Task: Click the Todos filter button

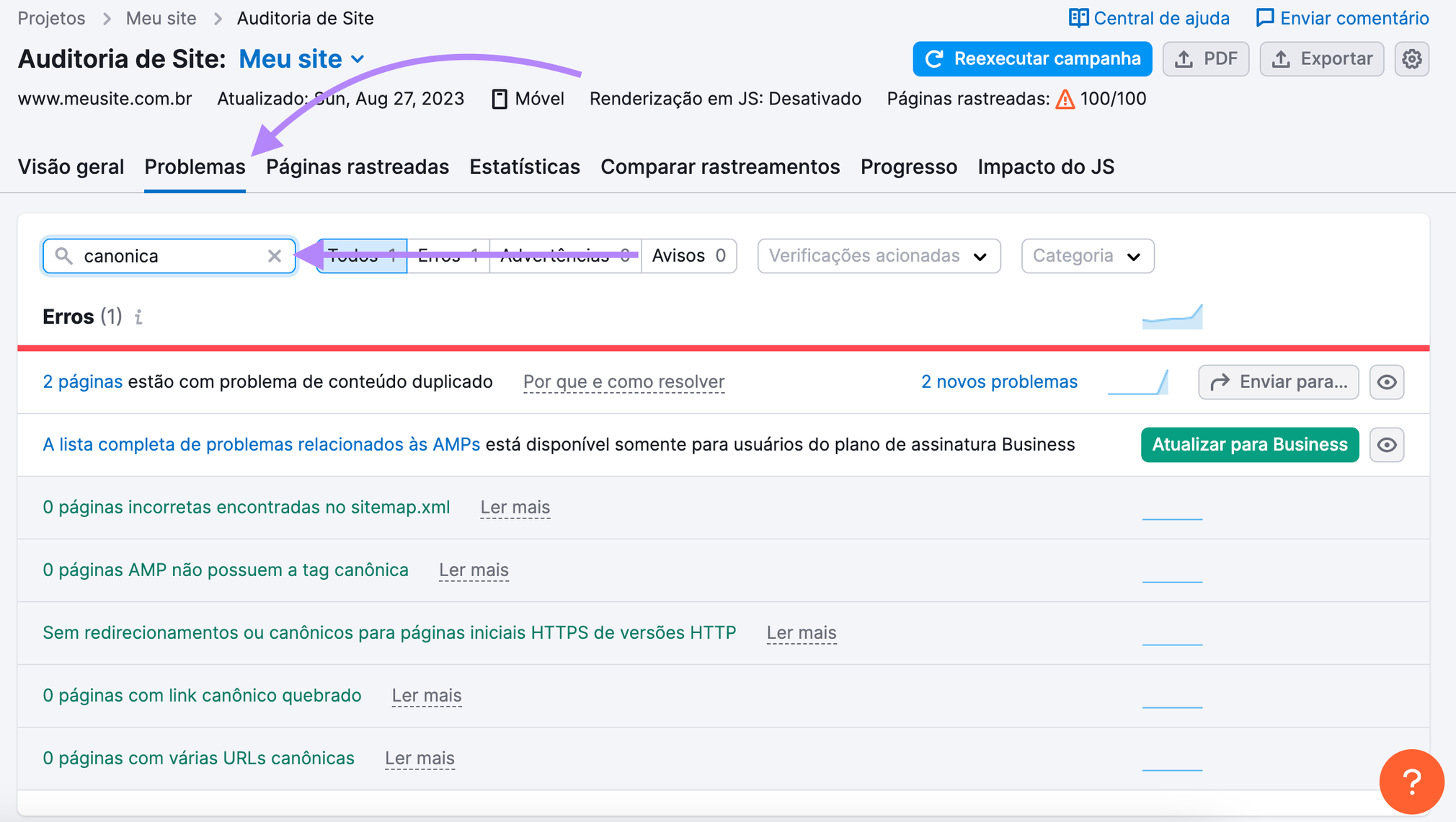Action: coord(358,256)
